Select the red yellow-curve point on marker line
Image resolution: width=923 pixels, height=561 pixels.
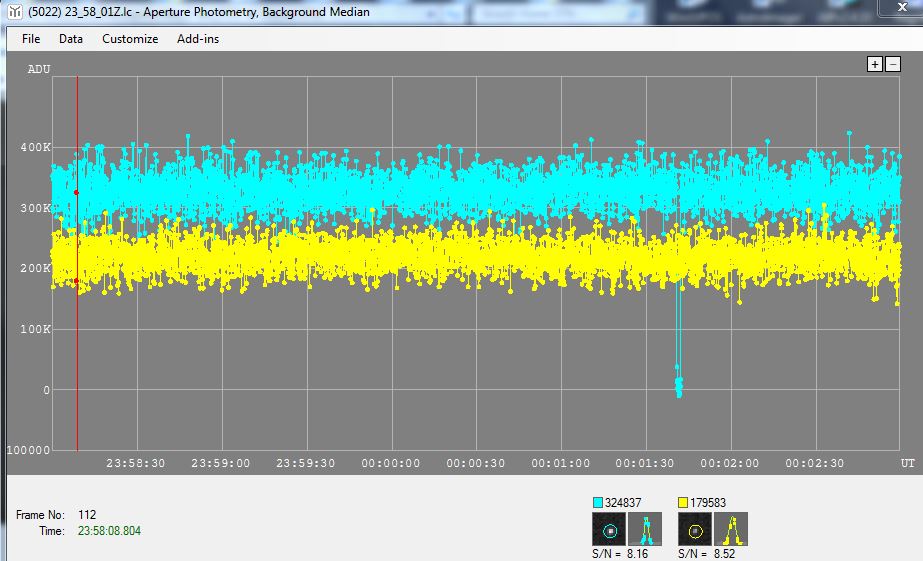[77, 281]
